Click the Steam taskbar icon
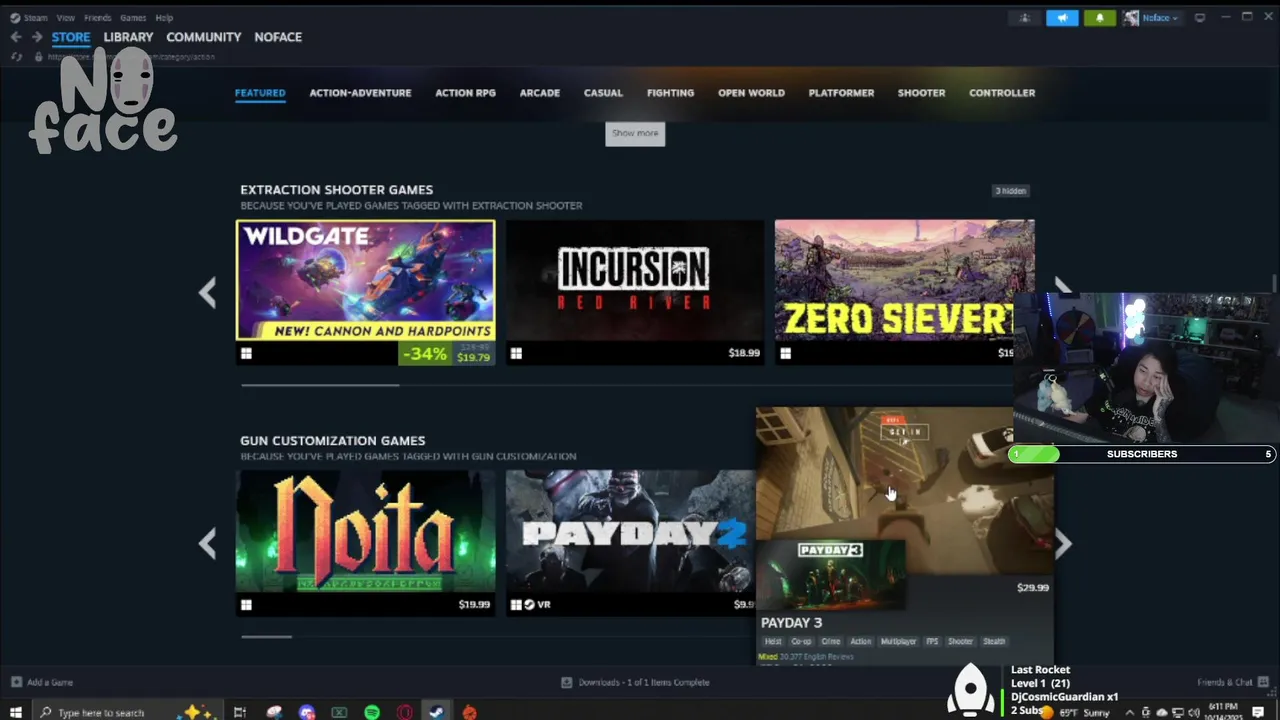Image resolution: width=1280 pixels, height=720 pixels. pyautogui.click(x=437, y=712)
